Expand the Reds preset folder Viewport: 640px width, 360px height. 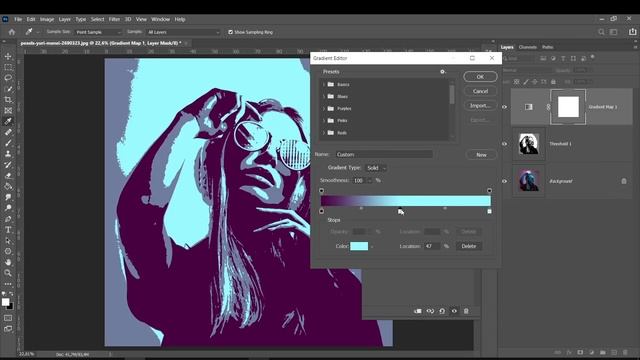[324, 133]
